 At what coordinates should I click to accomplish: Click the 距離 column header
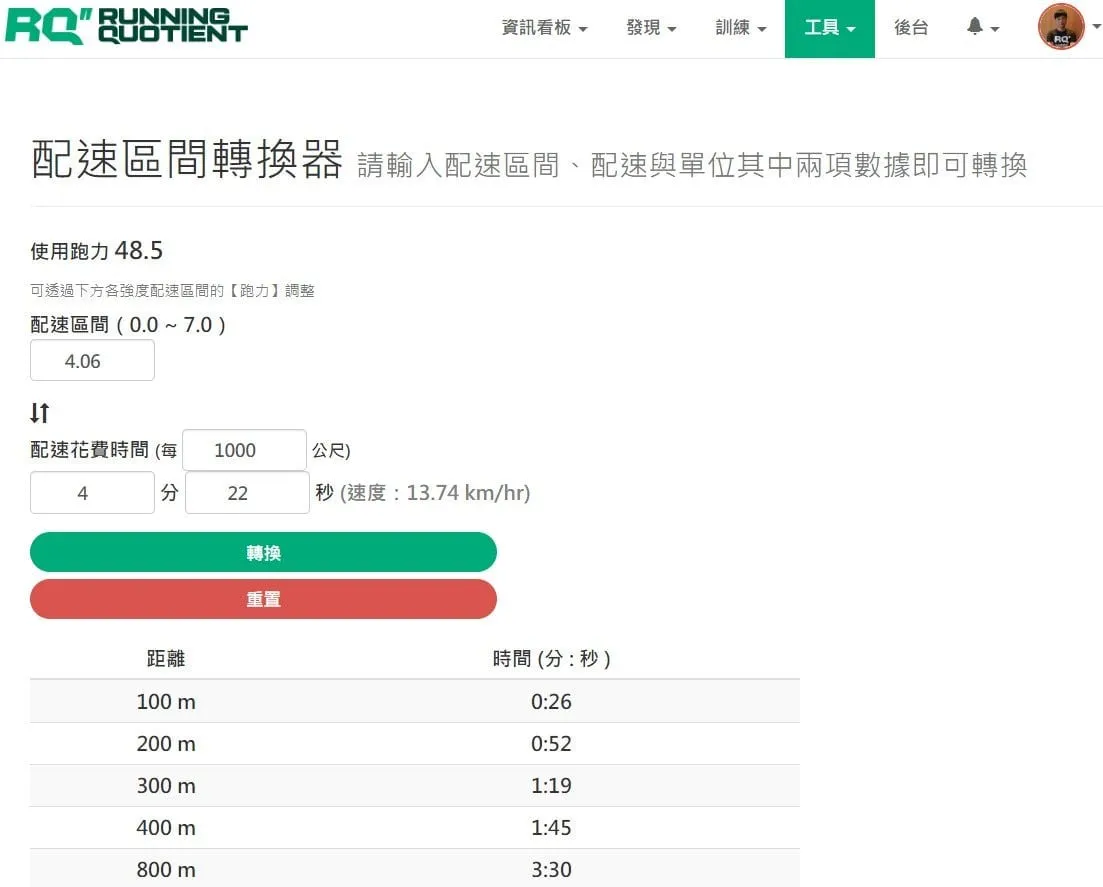pyautogui.click(x=166, y=658)
